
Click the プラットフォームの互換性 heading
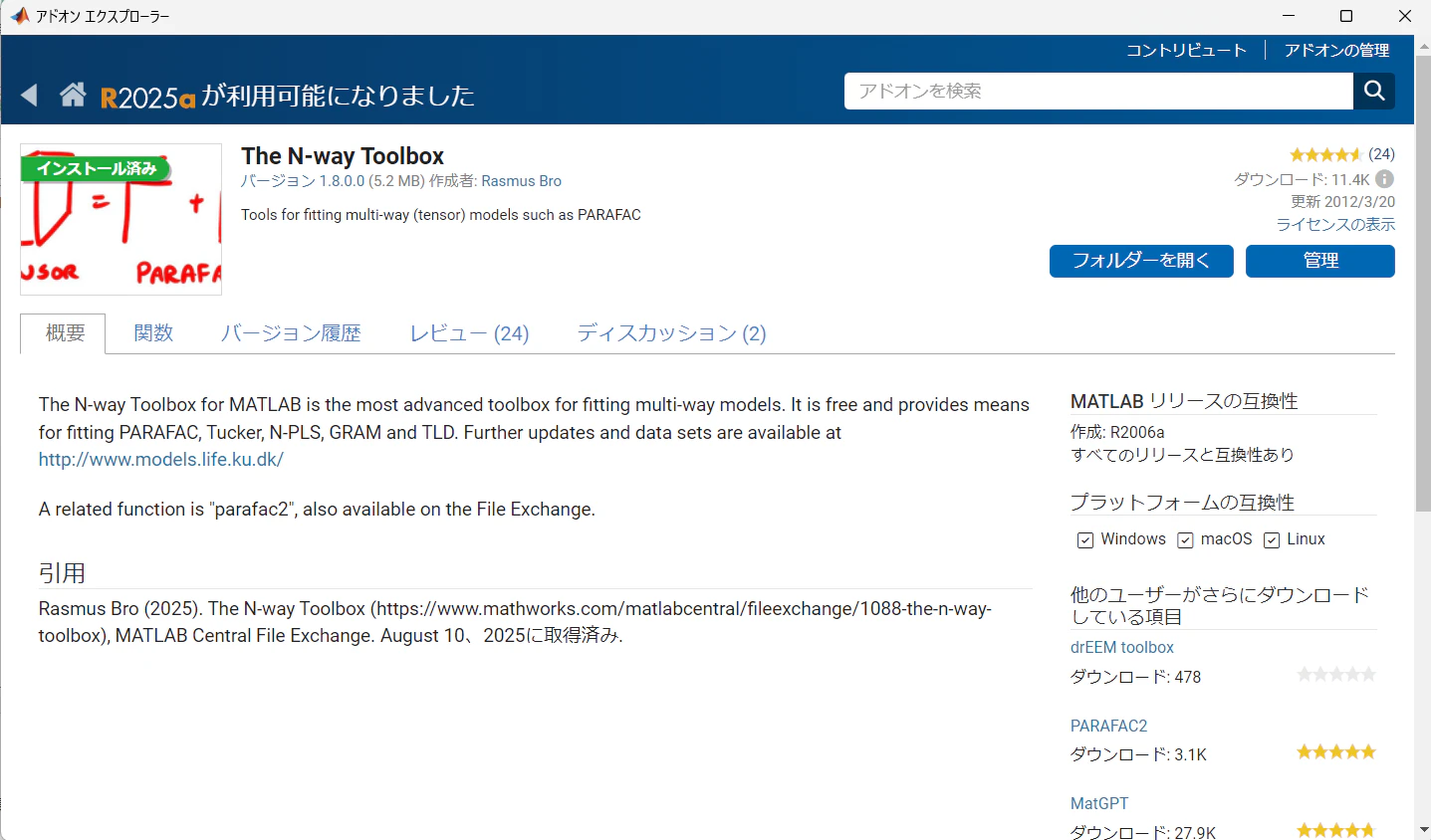point(1182,503)
